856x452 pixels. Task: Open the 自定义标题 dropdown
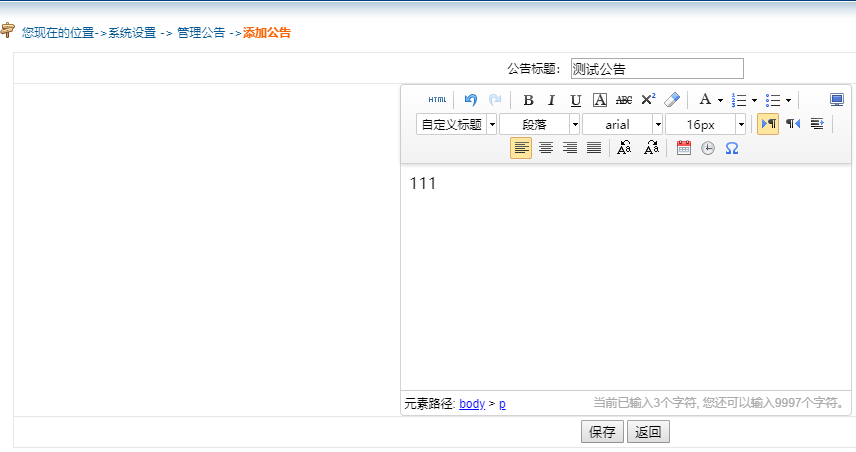pyautogui.click(x=457, y=124)
